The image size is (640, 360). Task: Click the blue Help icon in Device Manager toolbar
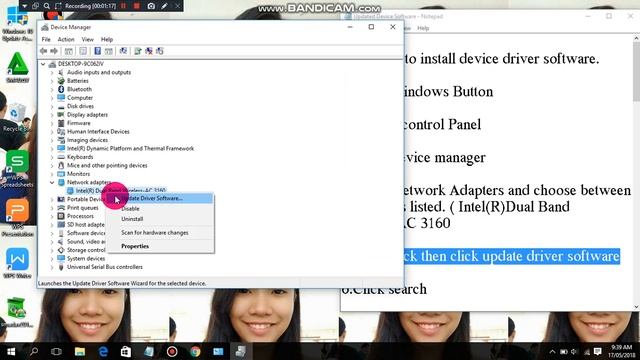pyautogui.click(x=98, y=51)
